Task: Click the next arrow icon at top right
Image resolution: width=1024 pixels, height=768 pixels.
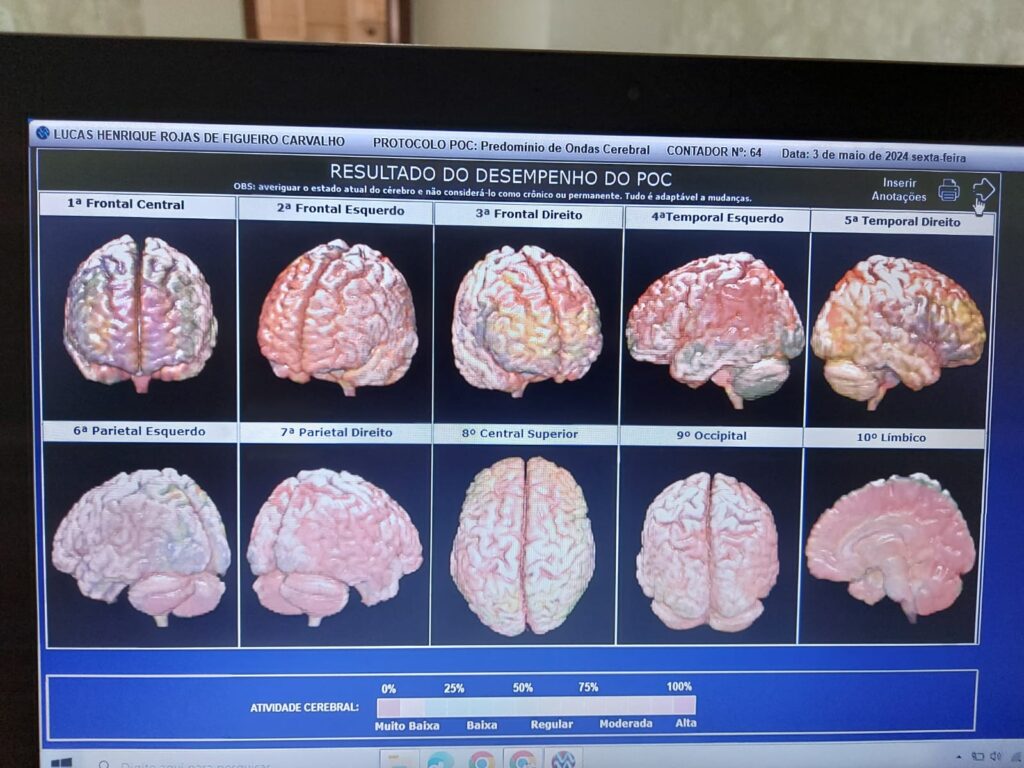Action: pyautogui.click(x=983, y=190)
